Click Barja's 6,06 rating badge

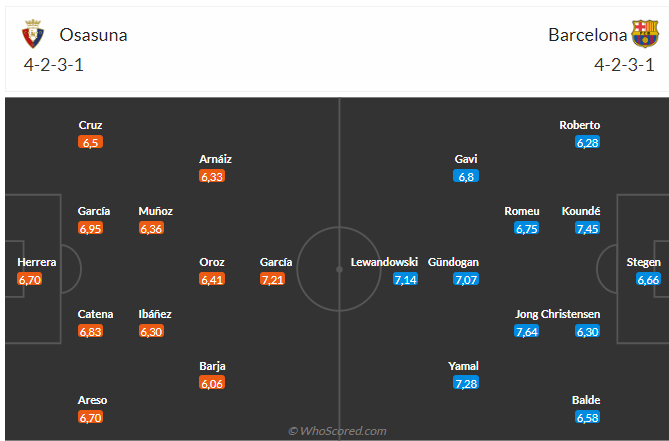tap(212, 384)
